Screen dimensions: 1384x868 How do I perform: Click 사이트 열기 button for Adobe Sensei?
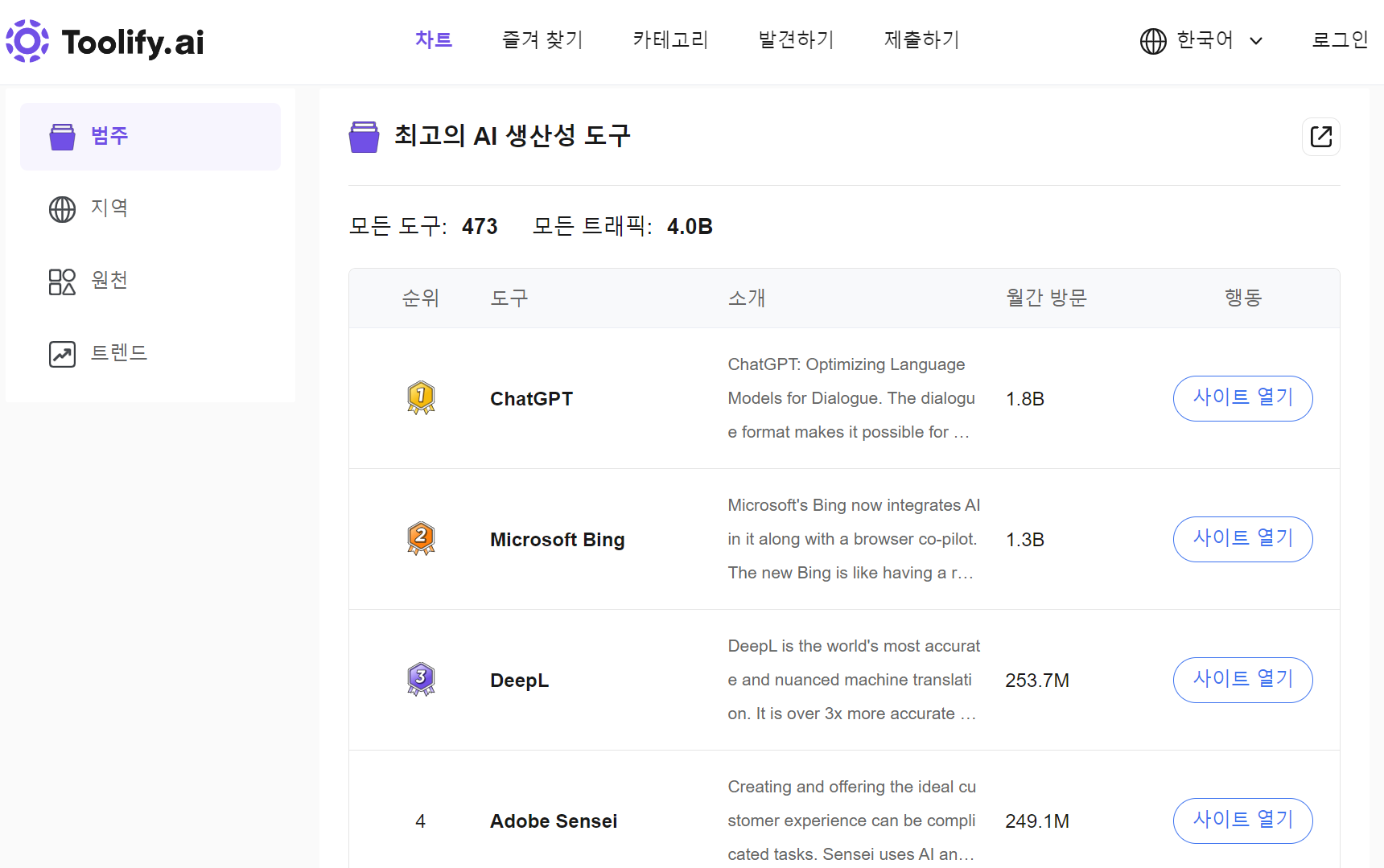pyautogui.click(x=1242, y=821)
